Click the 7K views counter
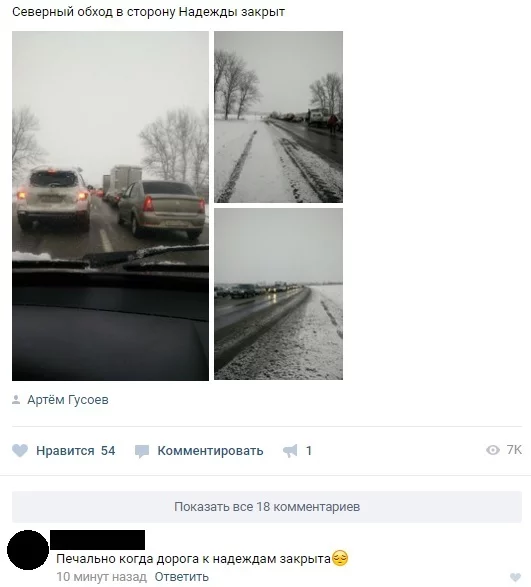Image resolution: width=531 pixels, height=587 pixels. [514, 450]
